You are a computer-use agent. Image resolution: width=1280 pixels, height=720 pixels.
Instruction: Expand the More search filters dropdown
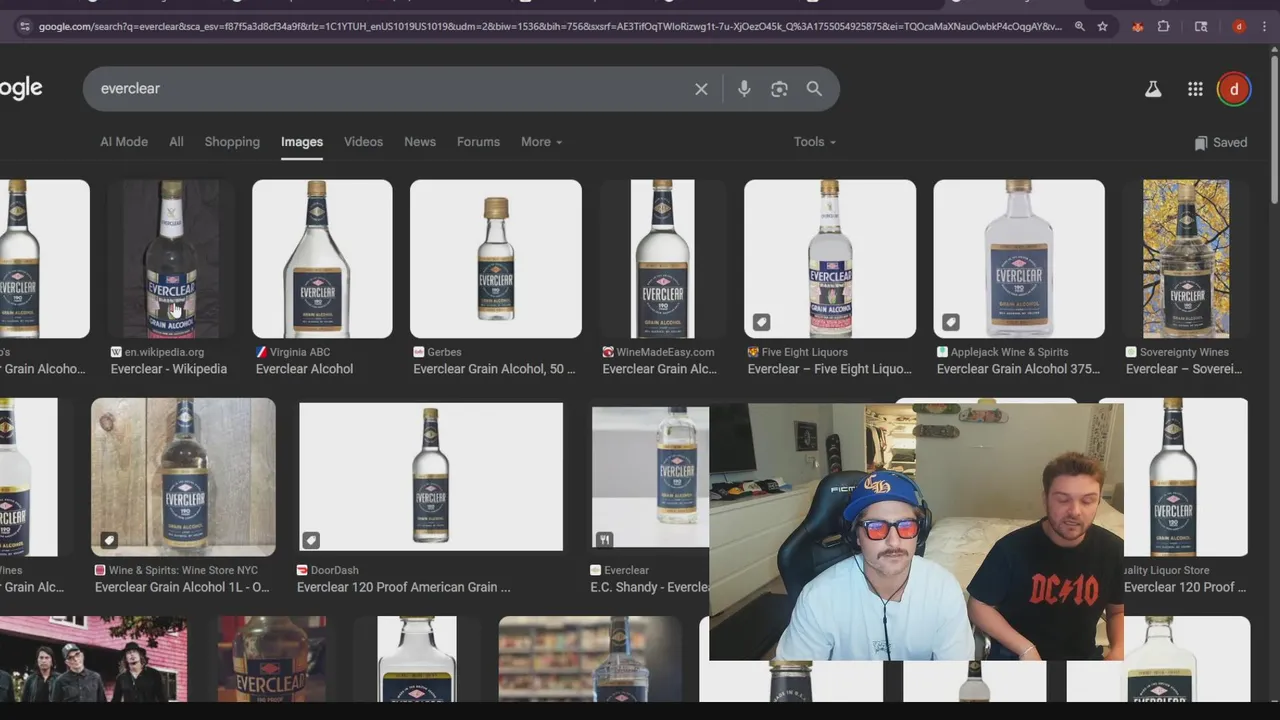(x=541, y=142)
